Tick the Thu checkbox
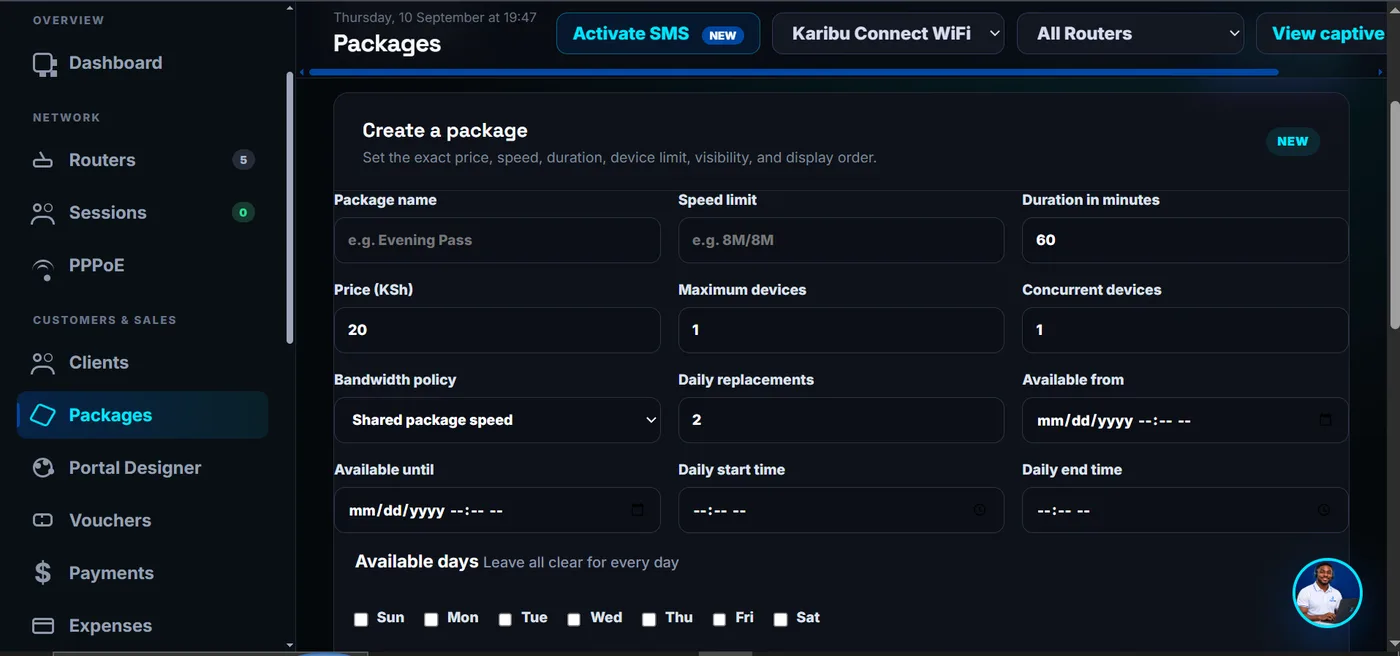The height and width of the screenshot is (656, 1400). (x=649, y=619)
